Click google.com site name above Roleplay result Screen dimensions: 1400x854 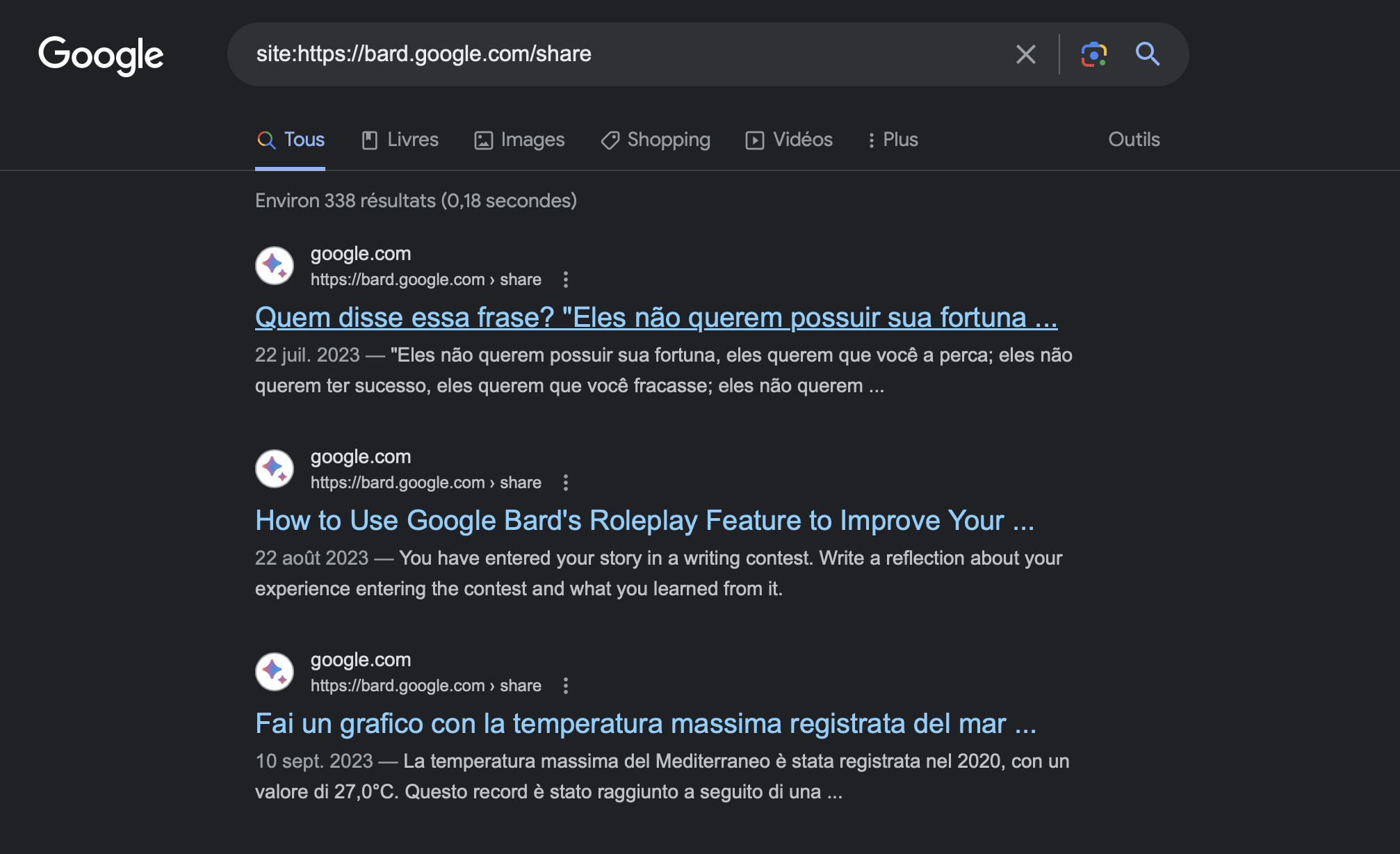[361, 457]
